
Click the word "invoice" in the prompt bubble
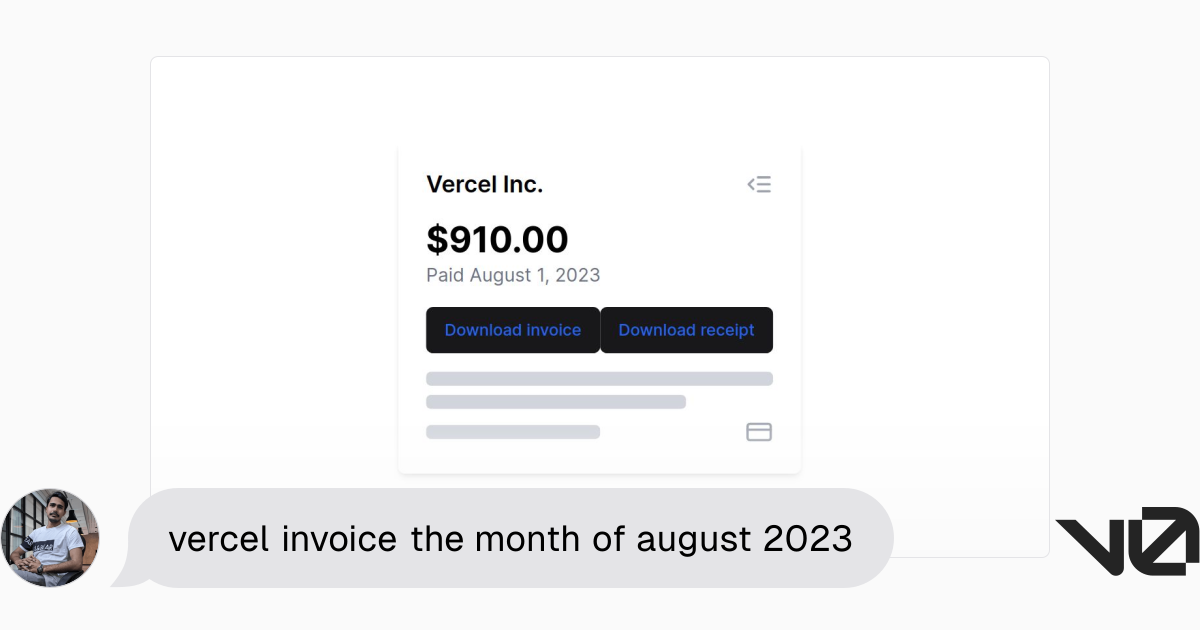click(340, 540)
